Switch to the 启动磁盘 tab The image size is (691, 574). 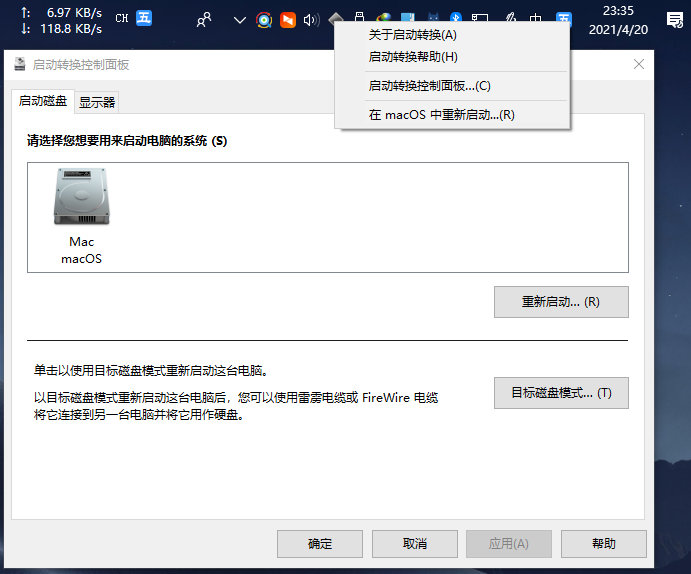[43, 101]
